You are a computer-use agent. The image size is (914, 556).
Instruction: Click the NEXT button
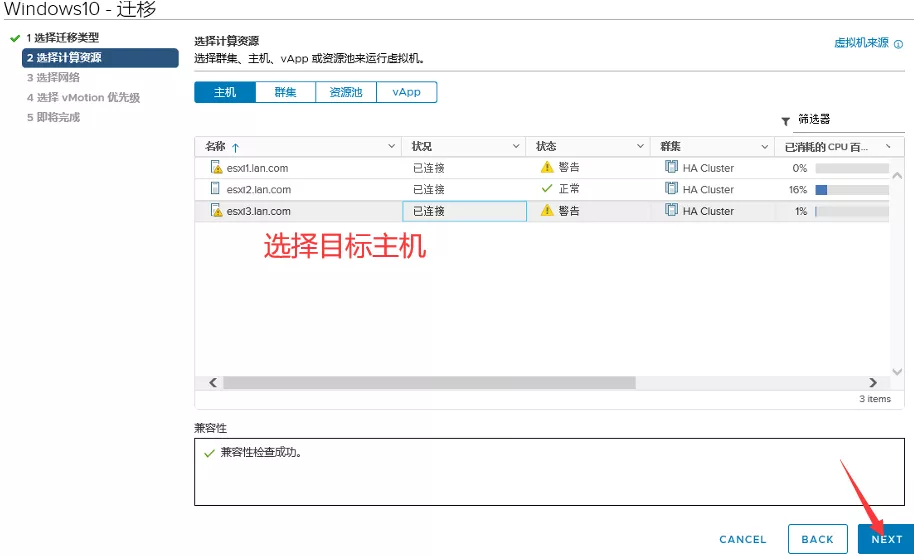[x=886, y=539]
